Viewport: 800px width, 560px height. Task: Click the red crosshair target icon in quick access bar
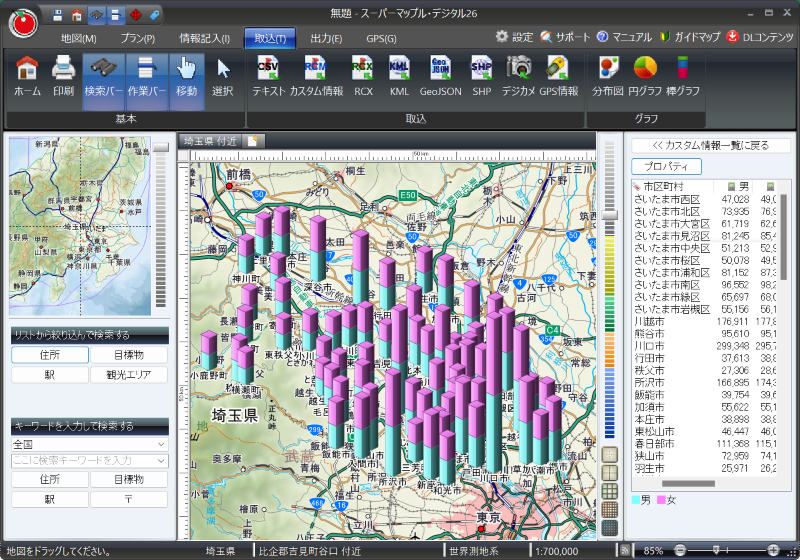(x=135, y=15)
